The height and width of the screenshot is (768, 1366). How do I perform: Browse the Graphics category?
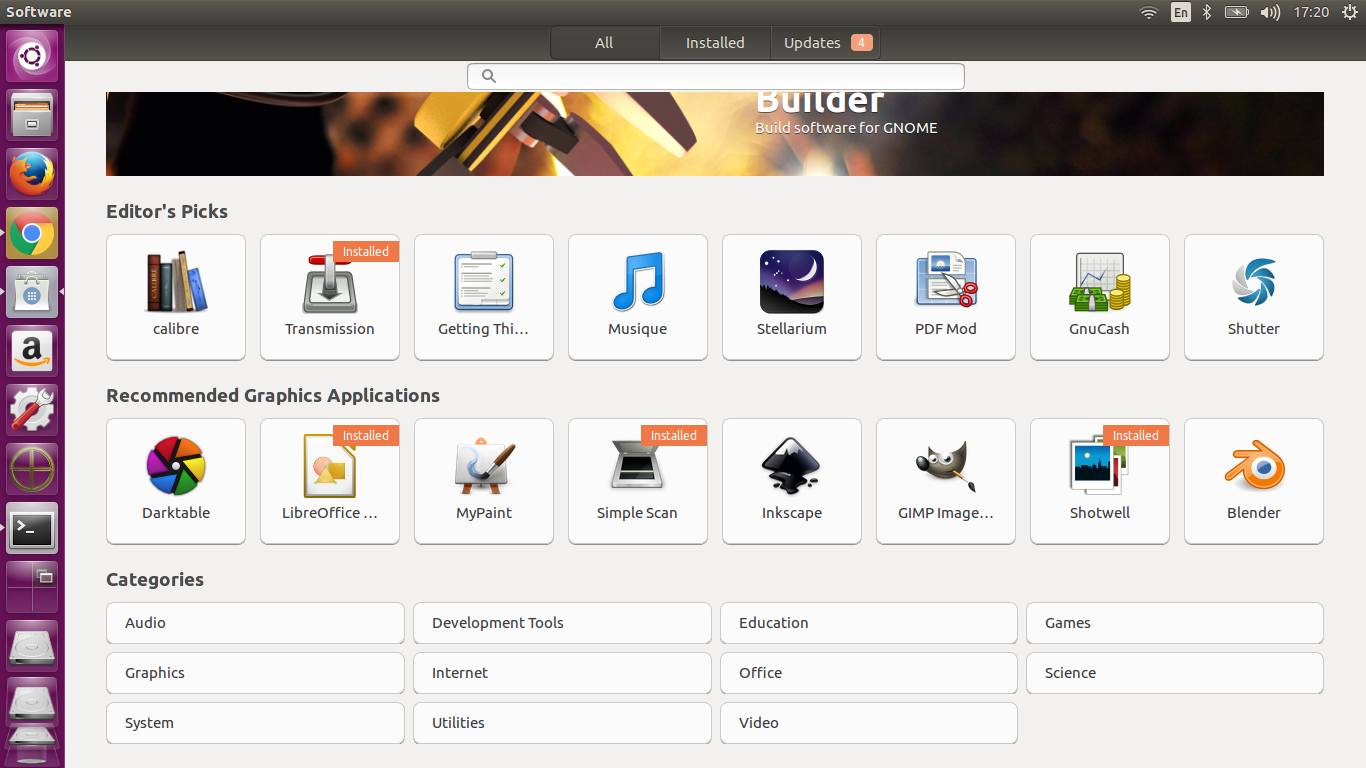(255, 673)
